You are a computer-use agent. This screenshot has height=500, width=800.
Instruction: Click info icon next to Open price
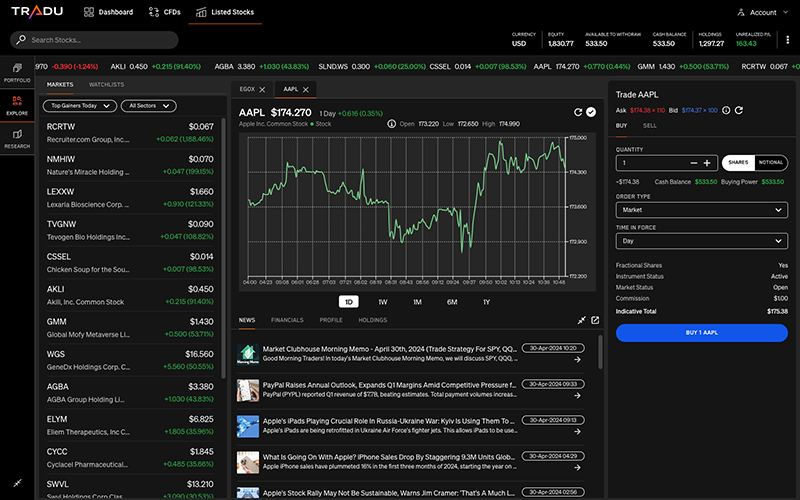coord(391,124)
